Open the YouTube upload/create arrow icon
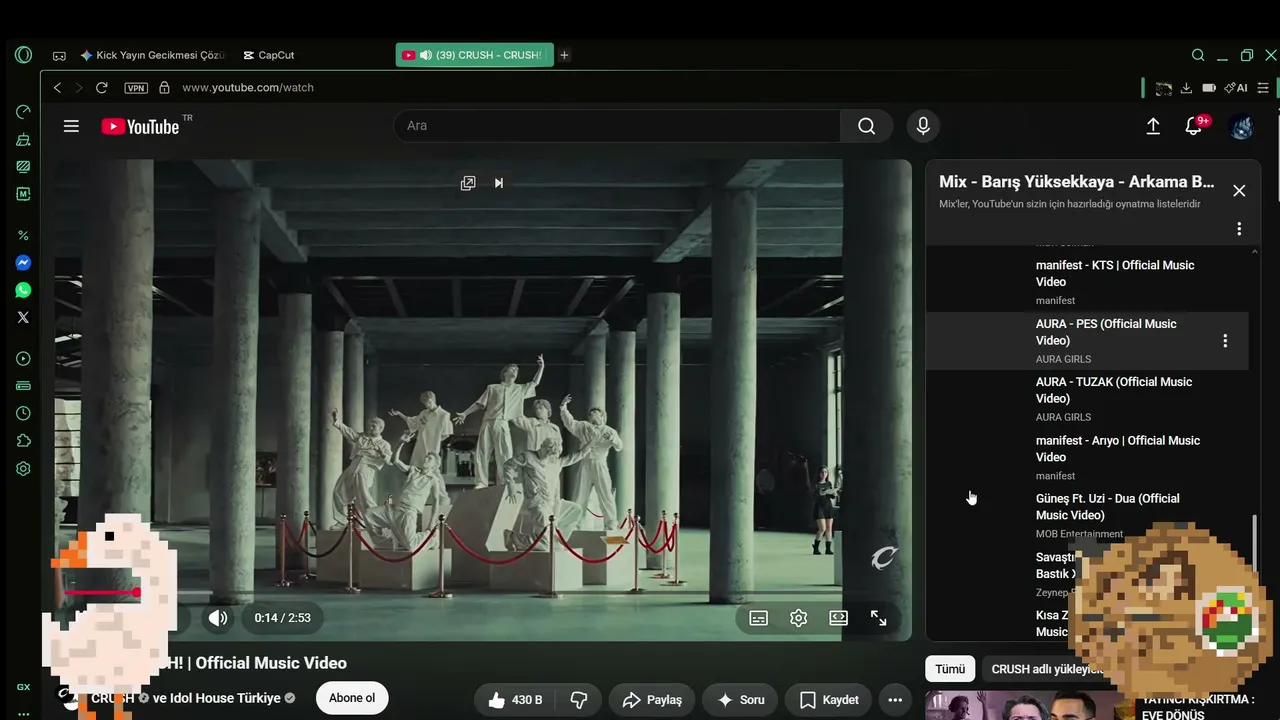Viewport: 1280px width, 720px height. [1153, 126]
